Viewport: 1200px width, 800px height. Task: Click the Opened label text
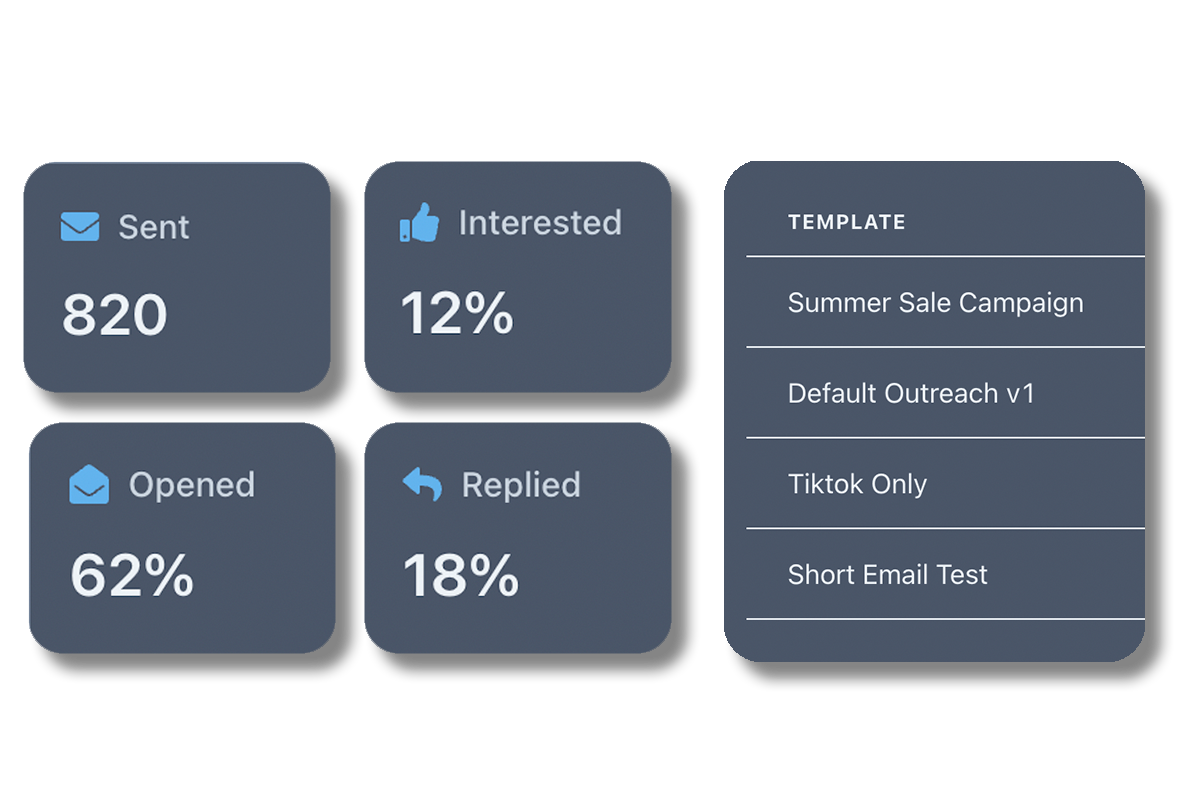(x=192, y=485)
